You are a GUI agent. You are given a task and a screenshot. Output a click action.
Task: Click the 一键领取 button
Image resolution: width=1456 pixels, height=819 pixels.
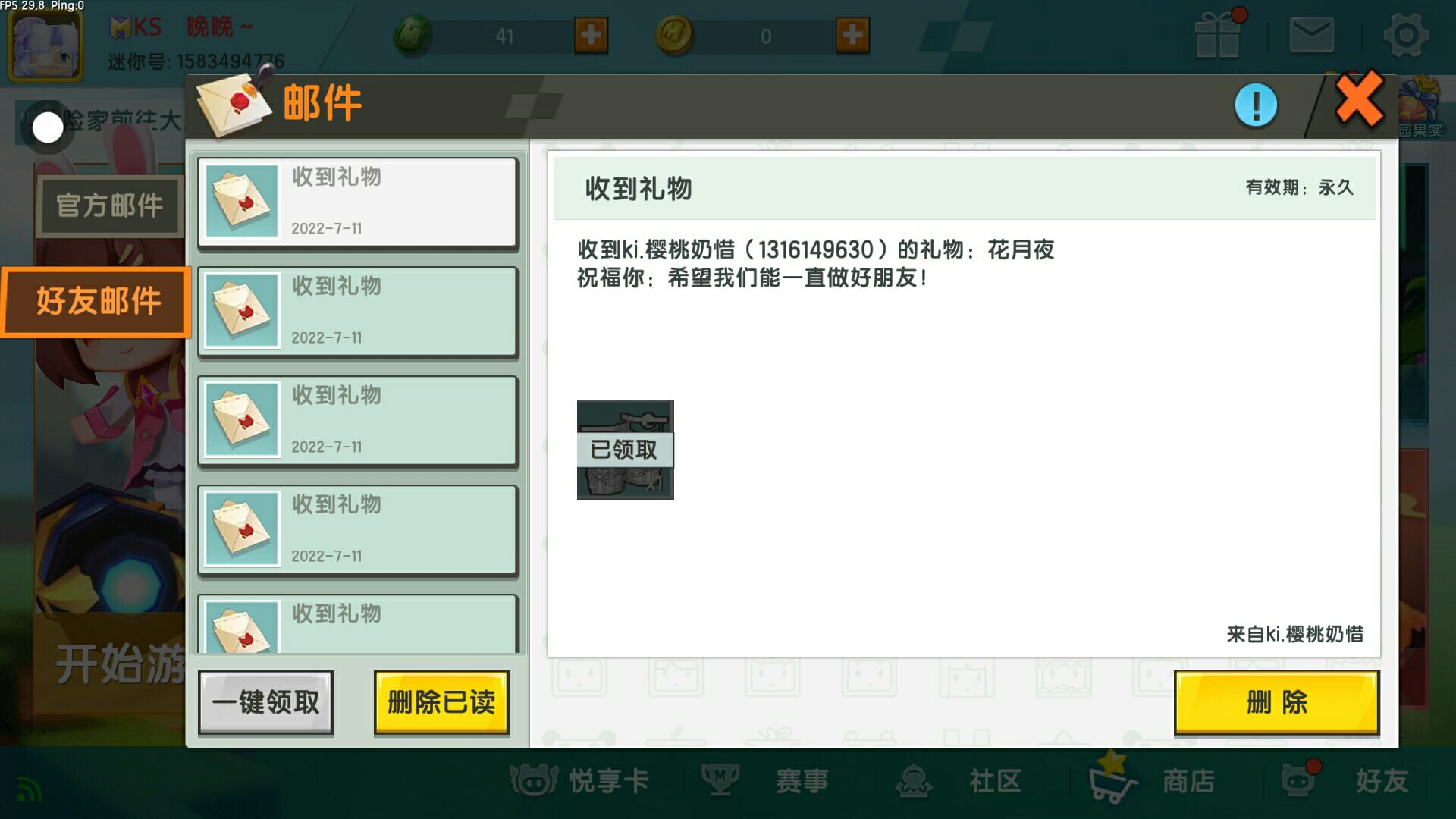tap(265, 702)
